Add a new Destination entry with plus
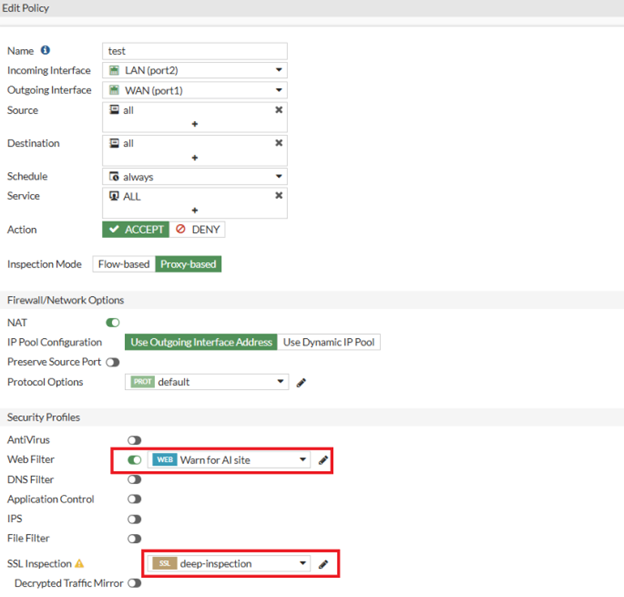This screenshot has height=597, width=624. [195, 158]
